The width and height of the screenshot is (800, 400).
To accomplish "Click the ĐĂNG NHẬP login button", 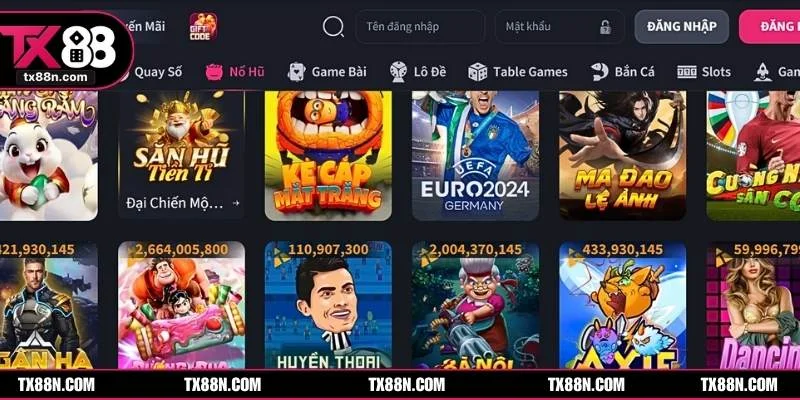I will [682, 27].
